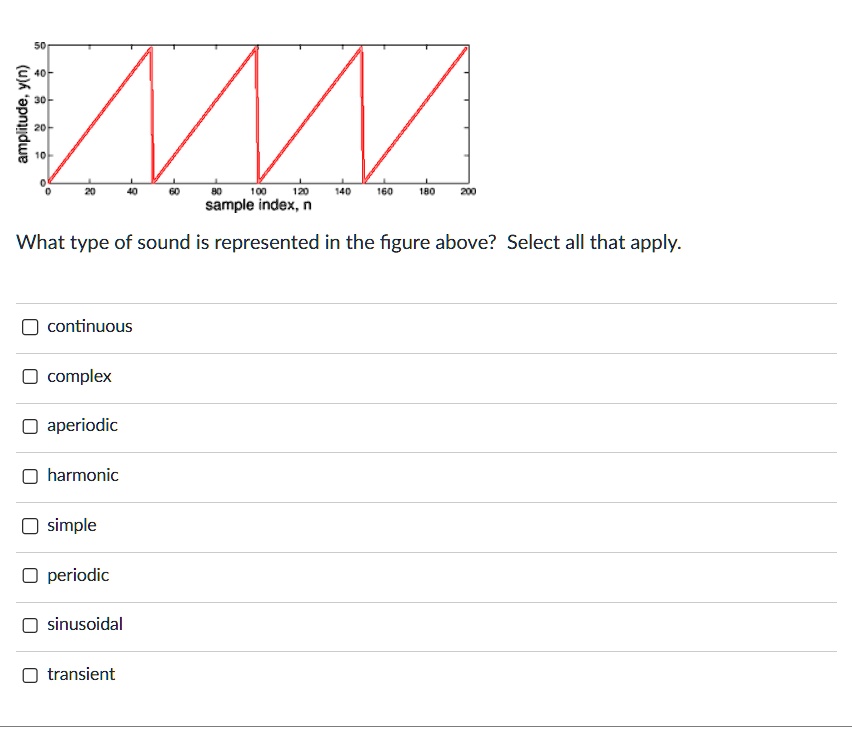Screen dimensions: 852x732
Task: Toggle the 'sinusoidal' checkbox
Action: [30, 625]
